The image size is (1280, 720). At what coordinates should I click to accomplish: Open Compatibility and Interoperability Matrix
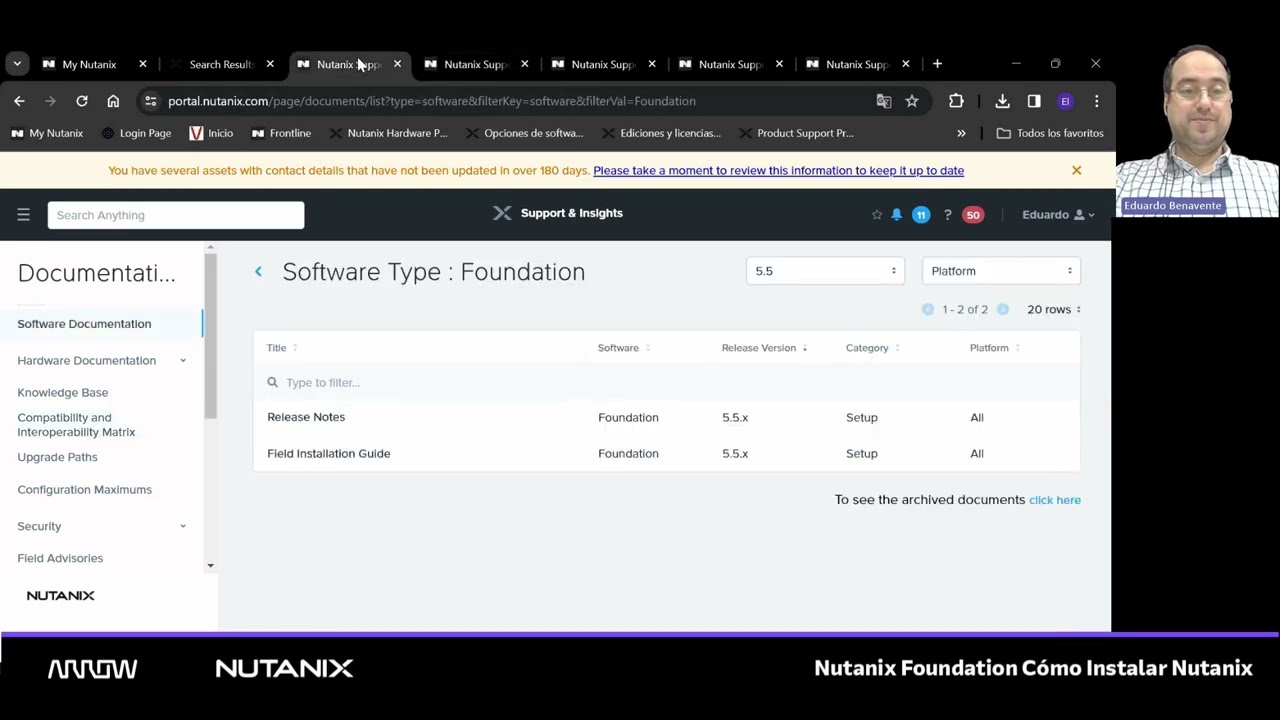pyautogui.click(x=76, y=425)
